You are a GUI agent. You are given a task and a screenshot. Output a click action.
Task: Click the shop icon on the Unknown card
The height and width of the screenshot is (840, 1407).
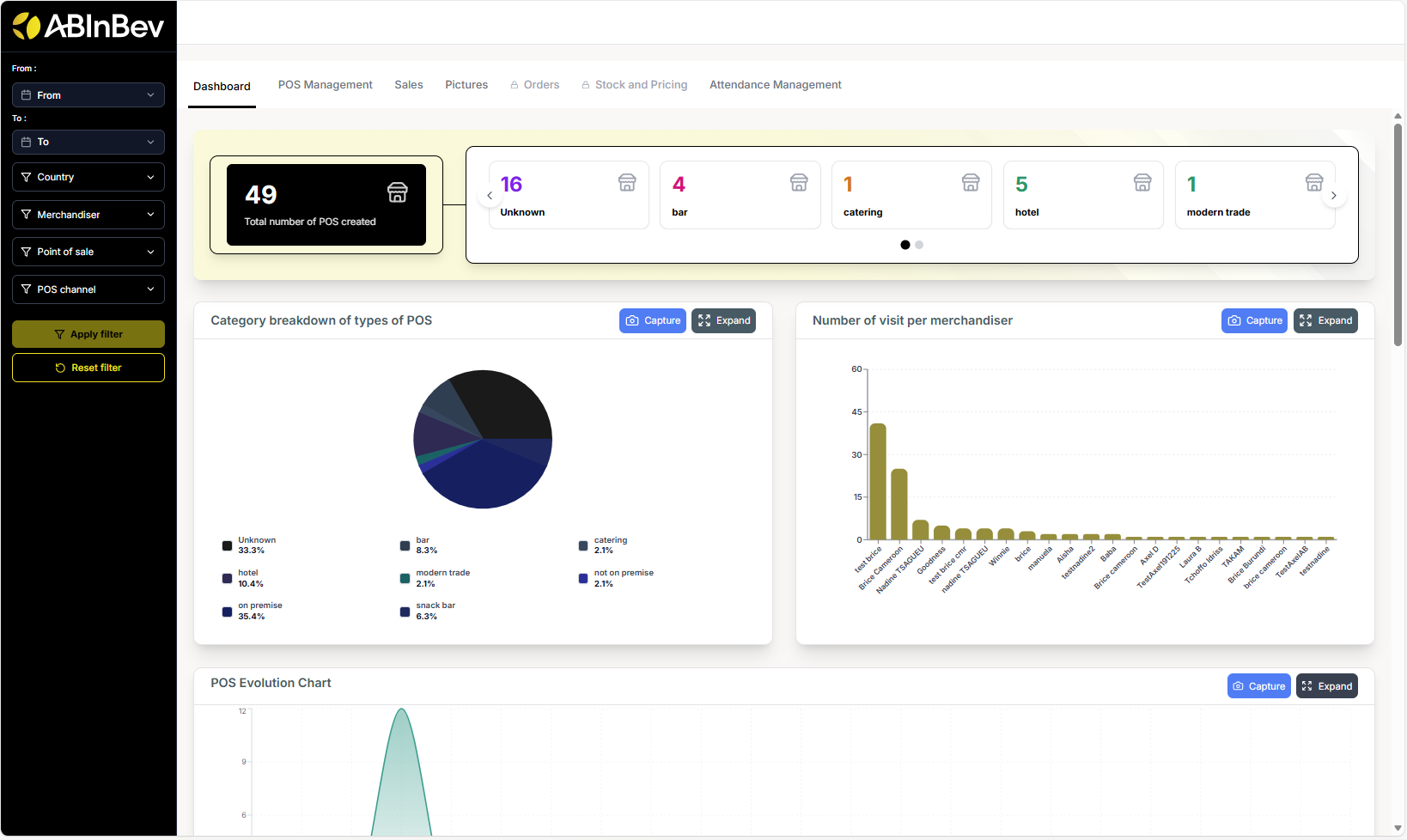pos(626,182)
